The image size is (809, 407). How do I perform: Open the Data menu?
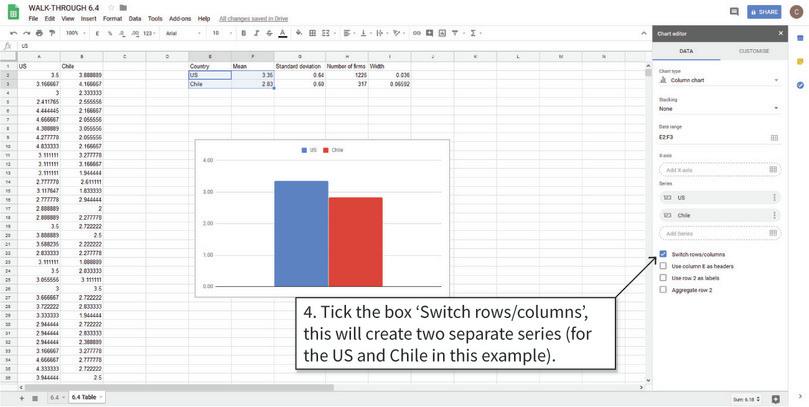click(x=135, y=19)
